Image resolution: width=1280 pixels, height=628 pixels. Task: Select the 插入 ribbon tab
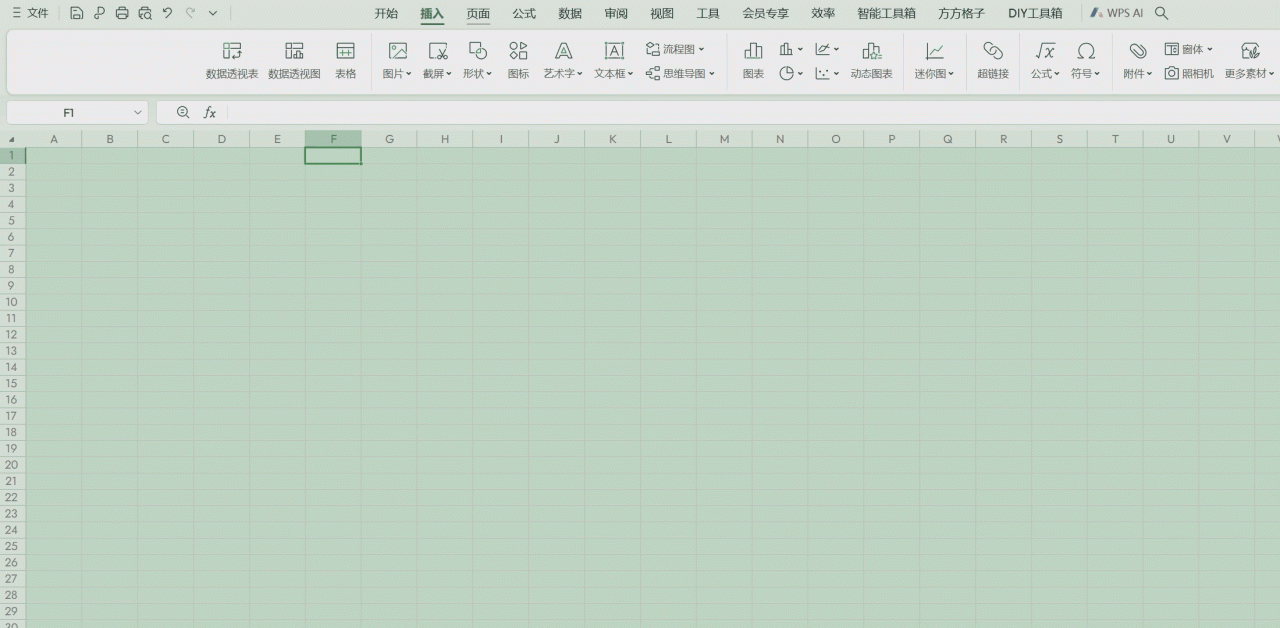[x=432, y=14]
